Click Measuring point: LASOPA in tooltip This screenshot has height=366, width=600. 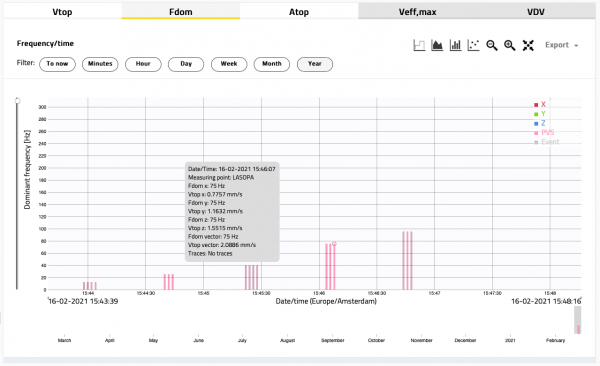click(221, 178)
